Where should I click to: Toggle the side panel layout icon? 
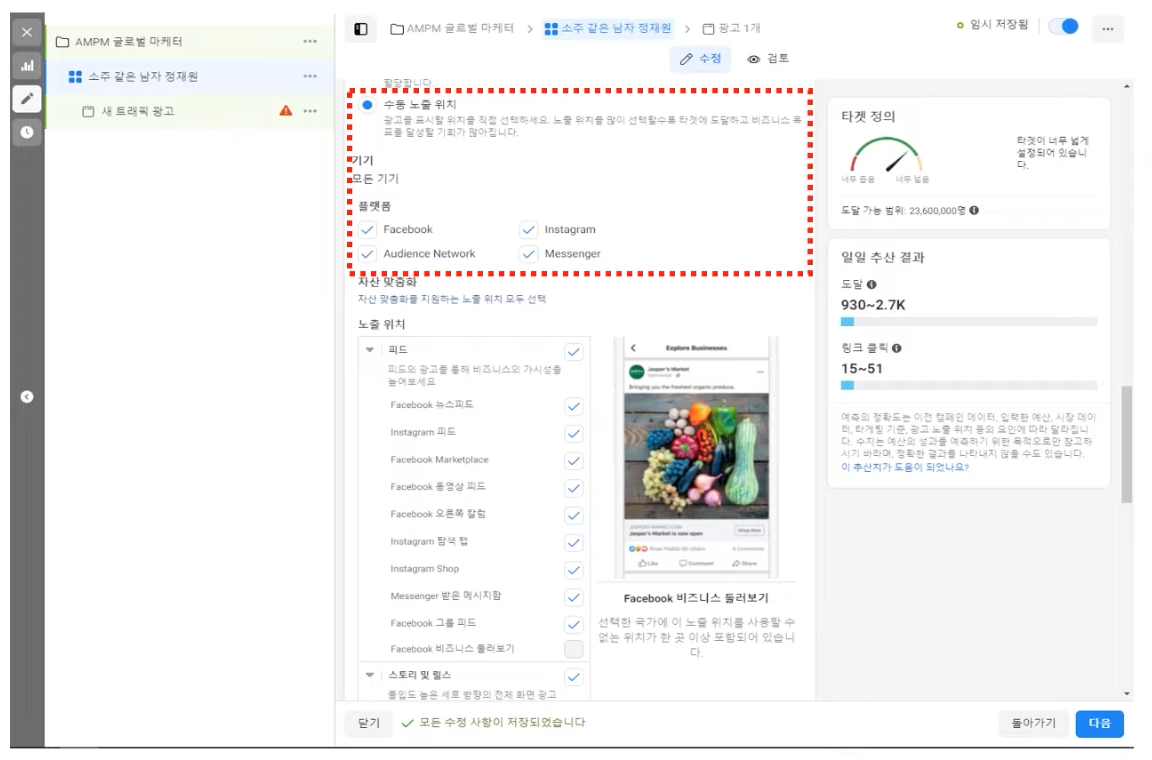coord(361,29)
